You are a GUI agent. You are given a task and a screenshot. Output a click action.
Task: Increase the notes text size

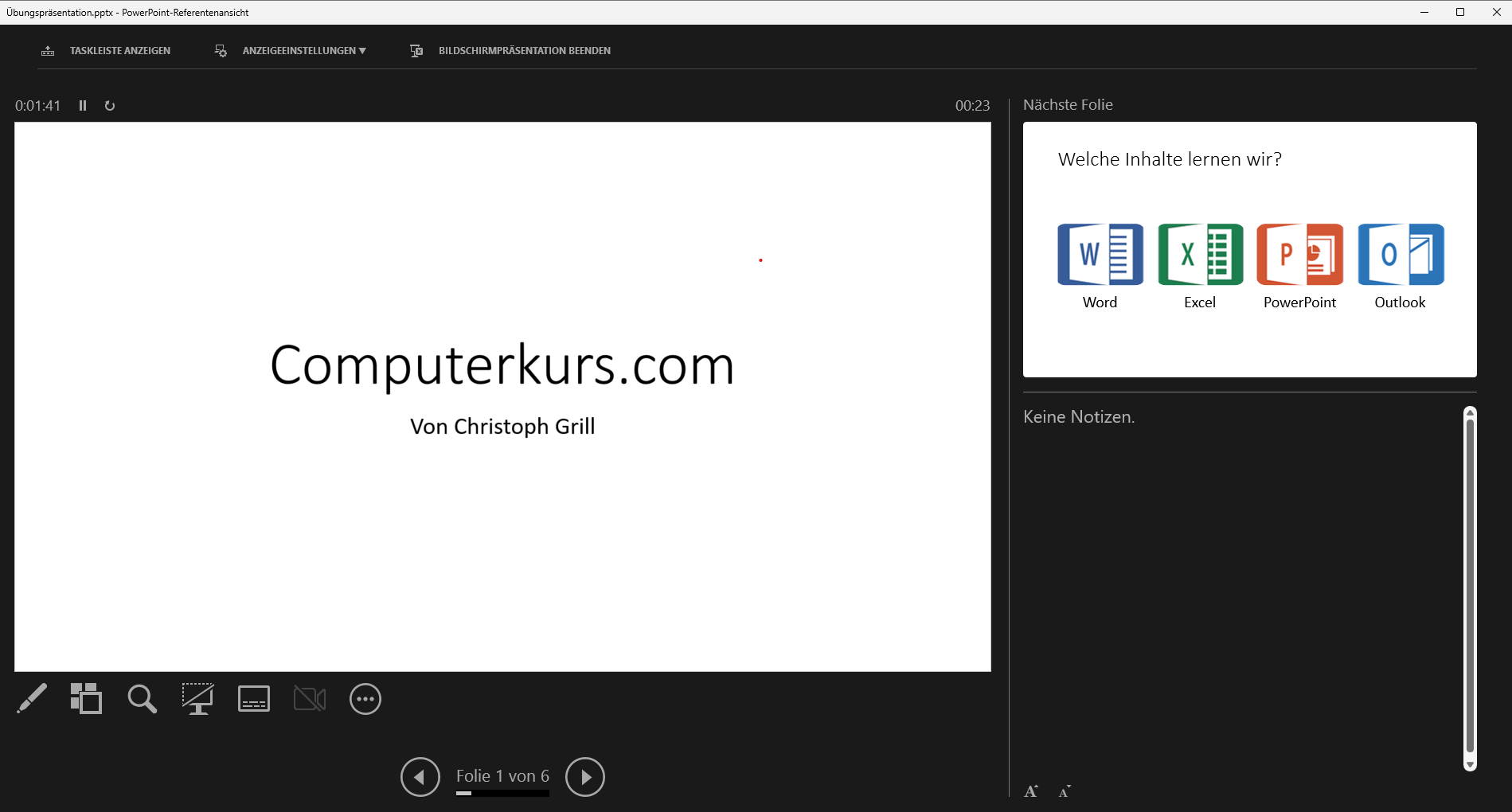pos(1031,791)
